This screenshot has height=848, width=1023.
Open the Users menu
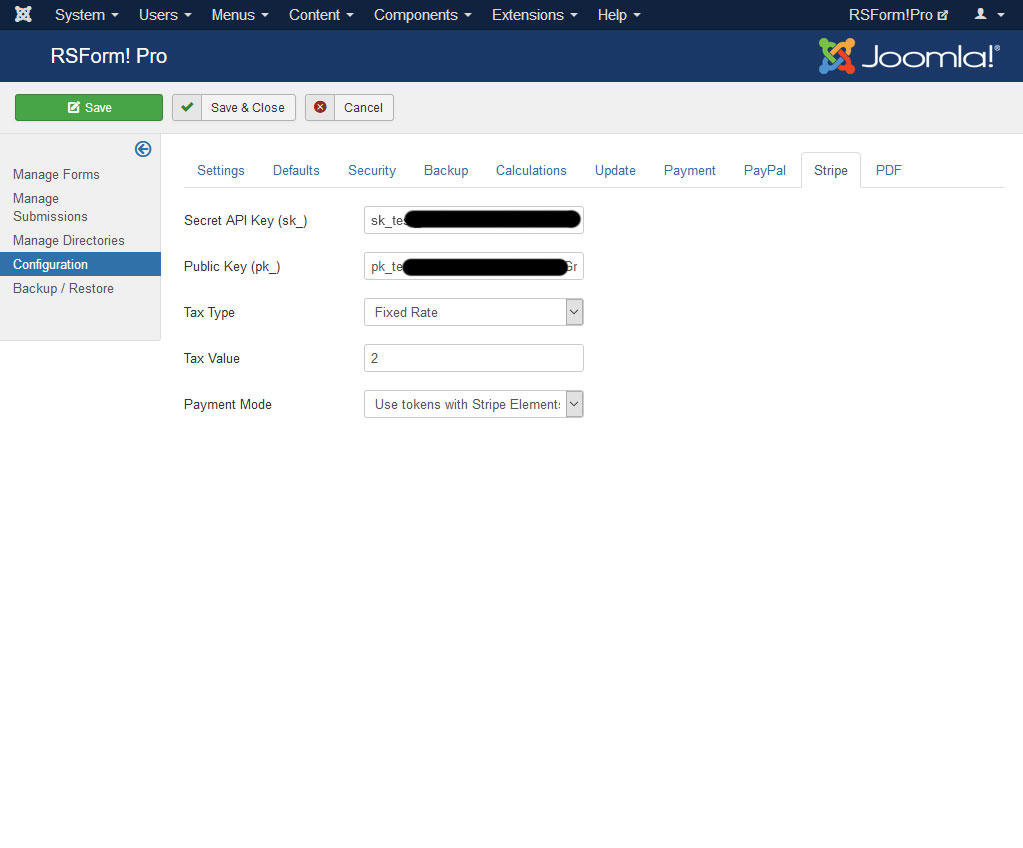point(165,15)
